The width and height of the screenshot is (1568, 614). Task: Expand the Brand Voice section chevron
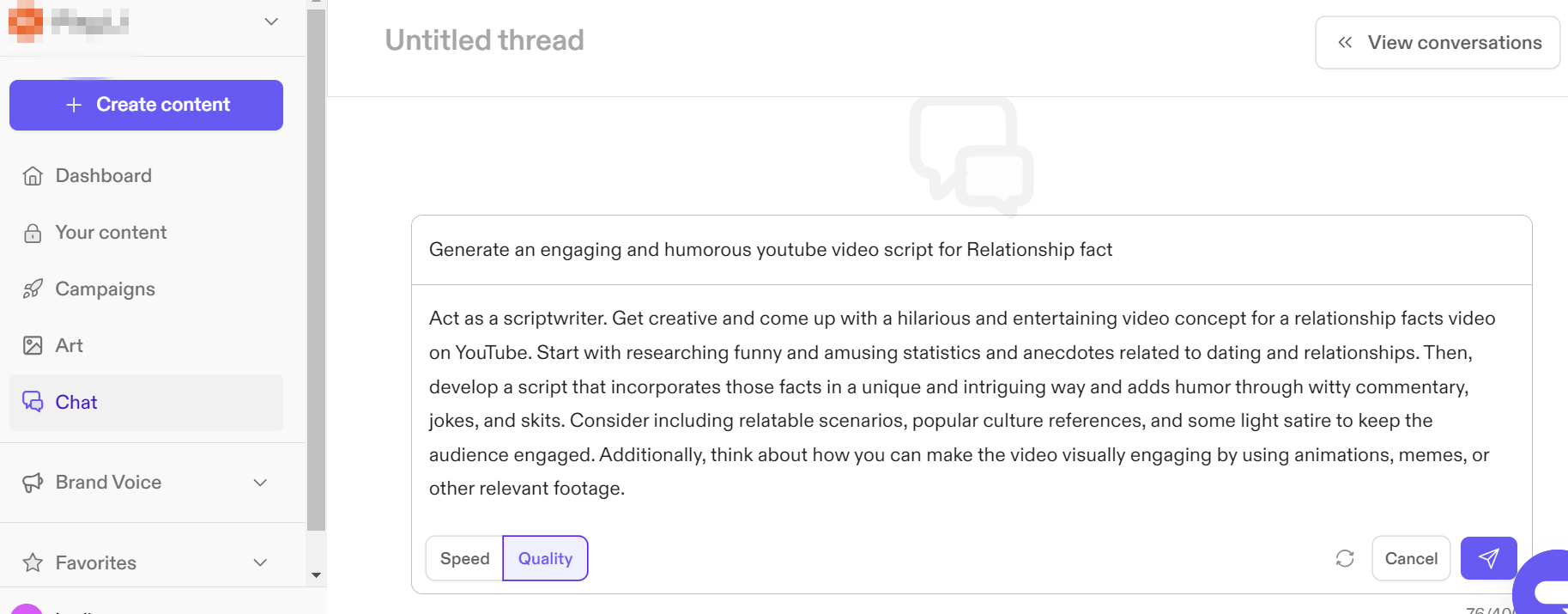pyautogui.click(x=260, y=483)
